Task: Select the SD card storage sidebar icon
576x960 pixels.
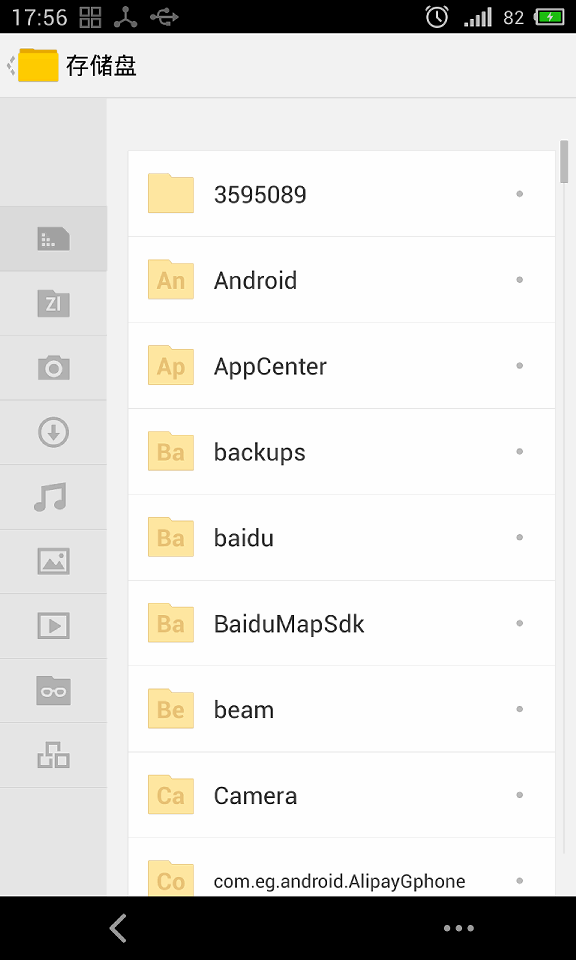Action: tap(53, 238)
